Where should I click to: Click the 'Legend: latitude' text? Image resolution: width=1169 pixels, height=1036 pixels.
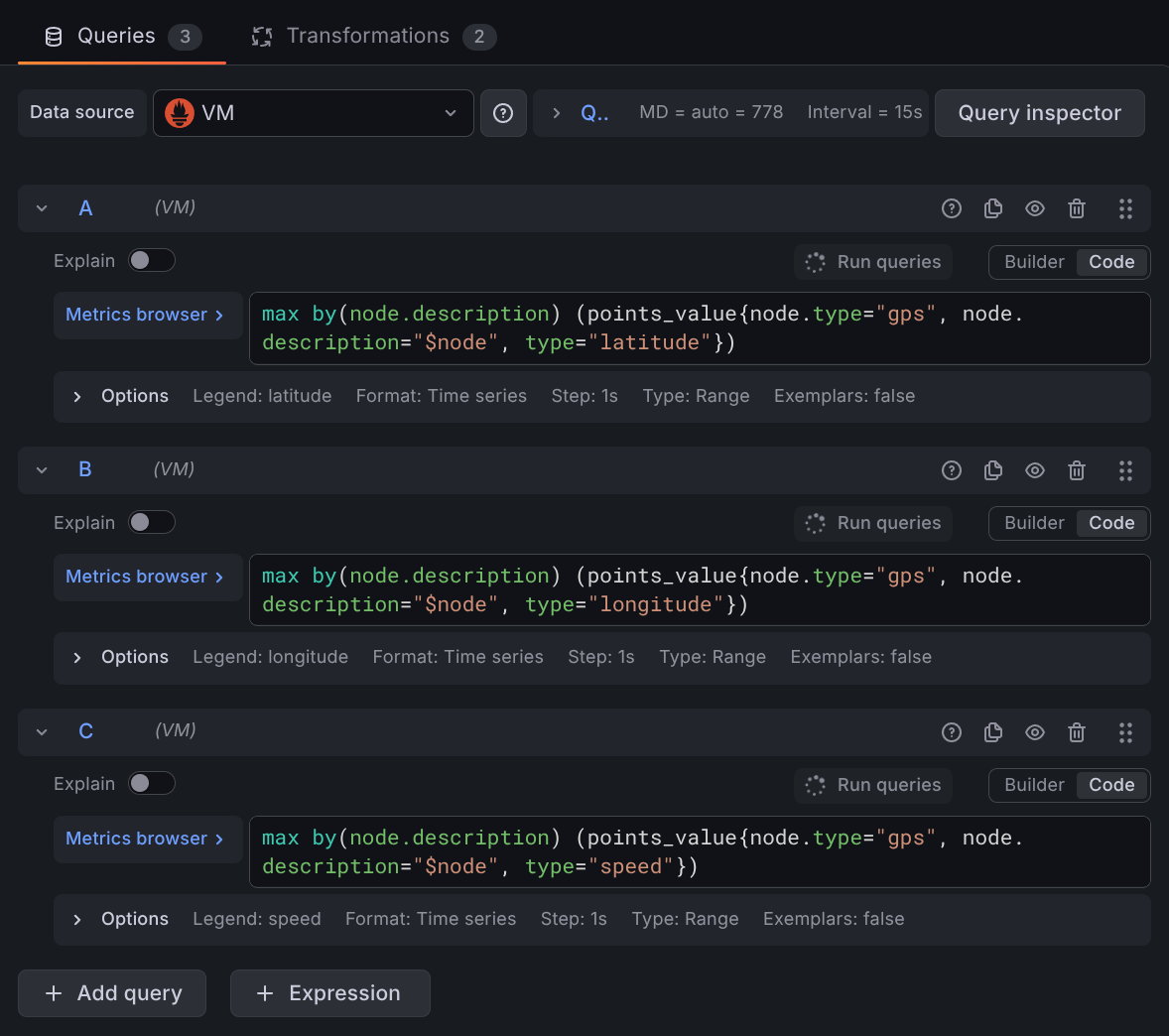tap(262, 397)
